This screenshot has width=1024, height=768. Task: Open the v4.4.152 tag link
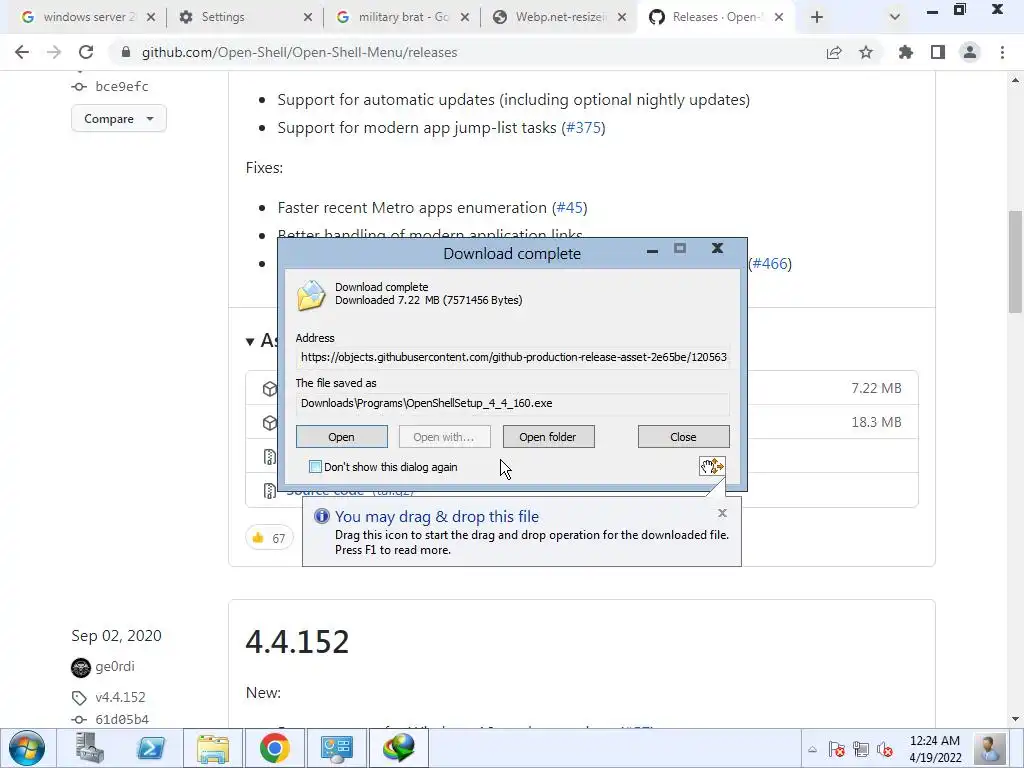click(120, 697)
